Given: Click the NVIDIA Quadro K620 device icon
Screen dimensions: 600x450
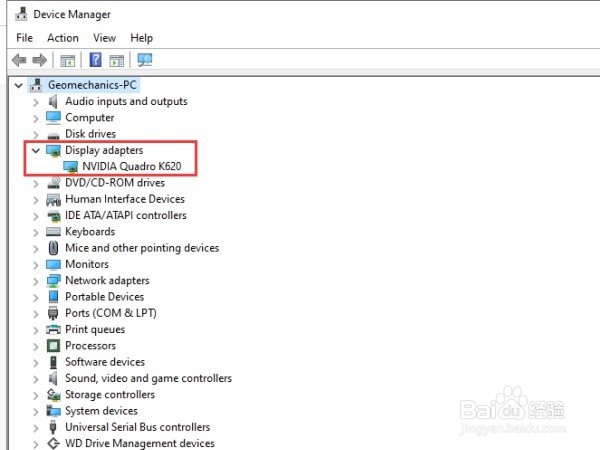Looking at the screenshot, I should click(70, 167).
